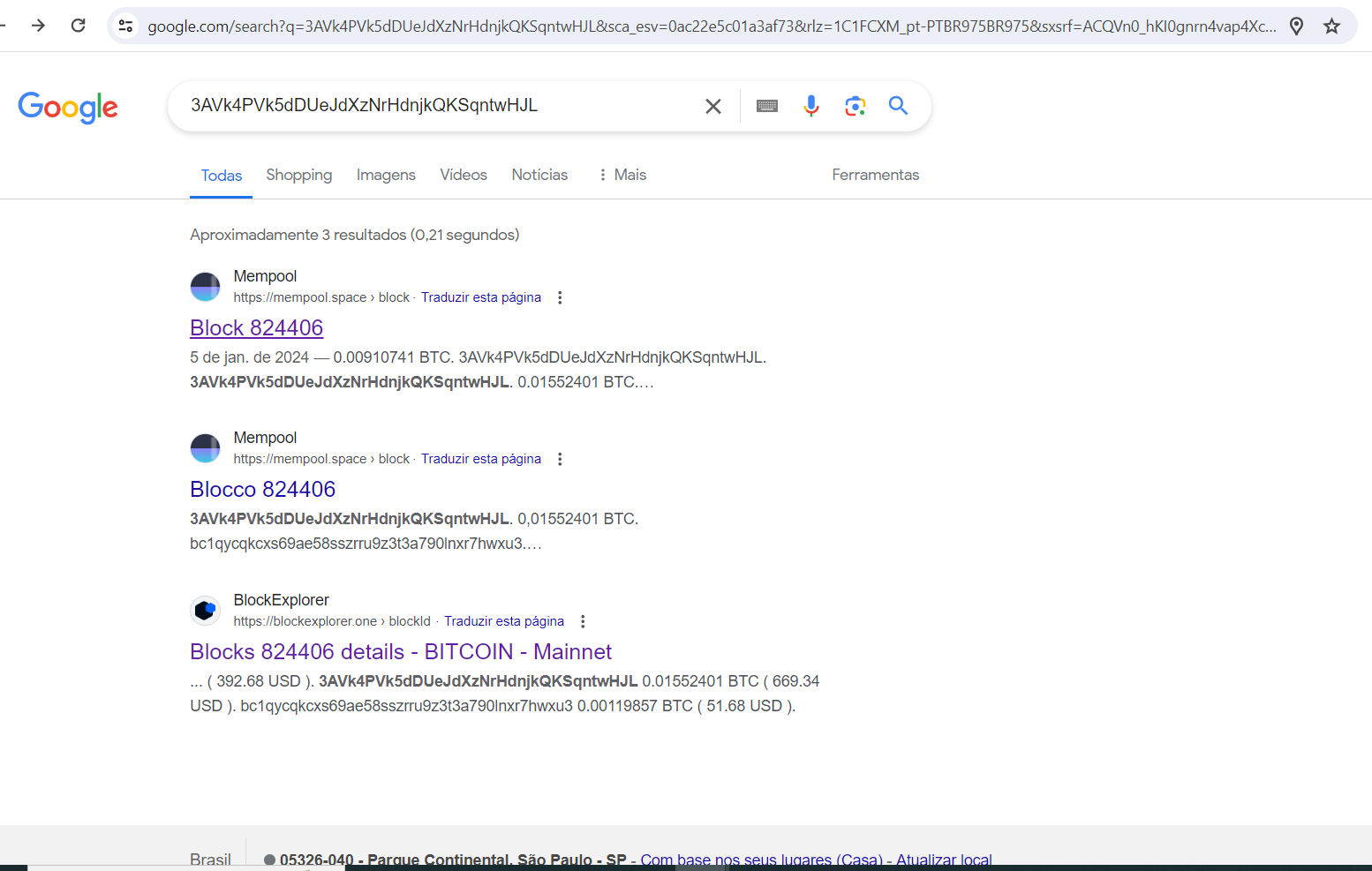Viewport: 1372px width, 871px height.
Task: Start voice search with microphone
Action: pyautogui.click(x=811, y=106)
